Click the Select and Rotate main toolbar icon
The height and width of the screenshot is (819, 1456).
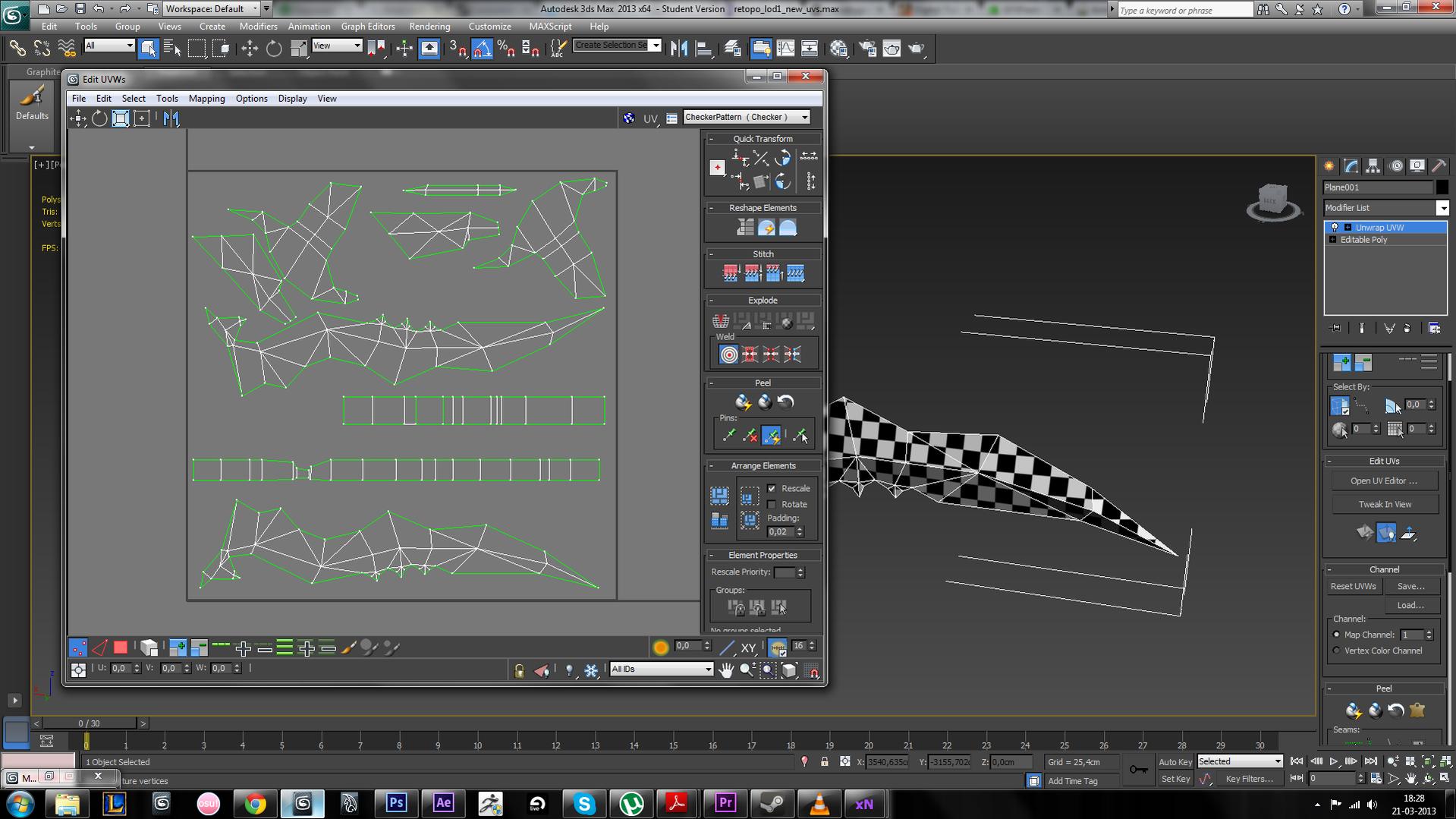(x=274, y=49)
